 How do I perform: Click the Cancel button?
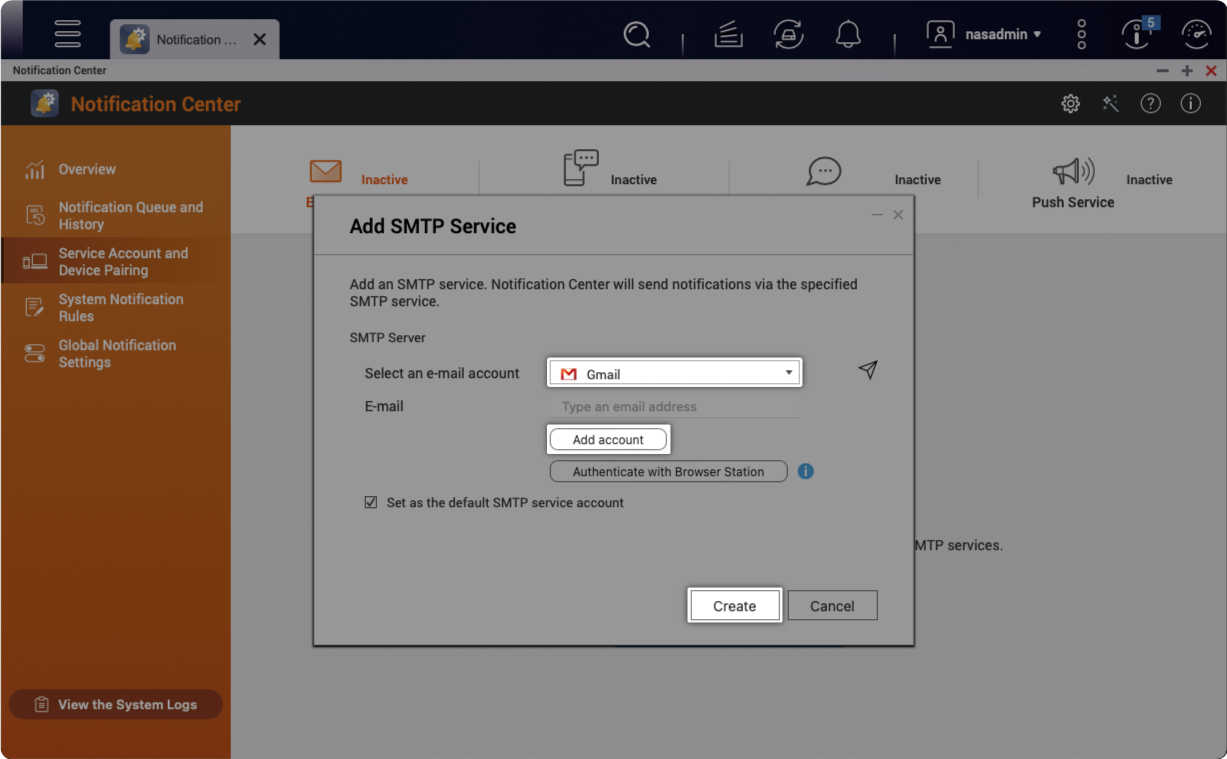(832, 605)
